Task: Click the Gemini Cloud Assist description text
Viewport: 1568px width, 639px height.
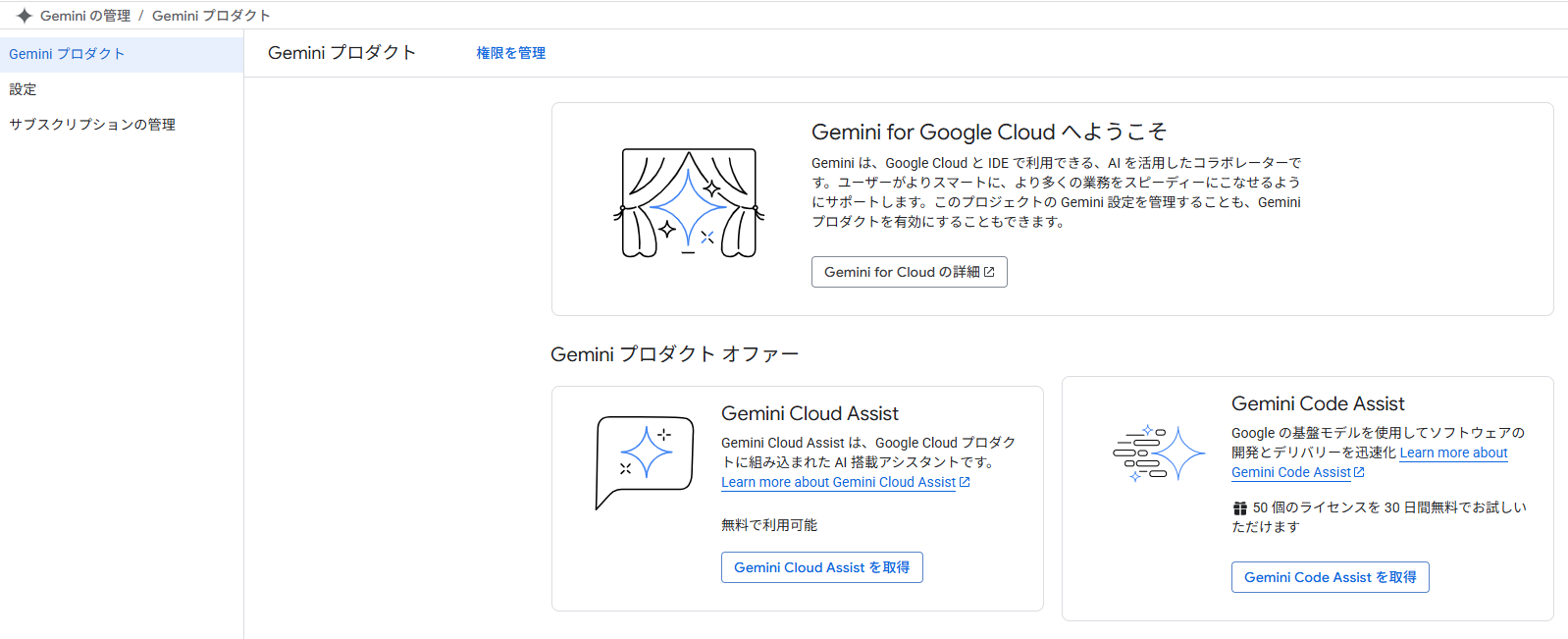Action: tap(868, 453)
